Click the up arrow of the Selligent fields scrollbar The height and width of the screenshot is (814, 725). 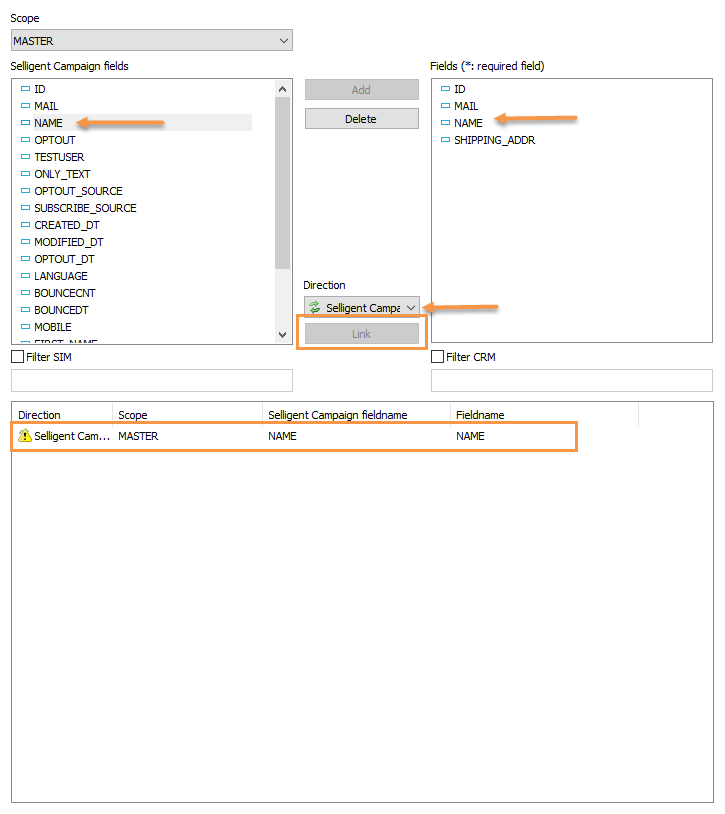coord(282,89)
